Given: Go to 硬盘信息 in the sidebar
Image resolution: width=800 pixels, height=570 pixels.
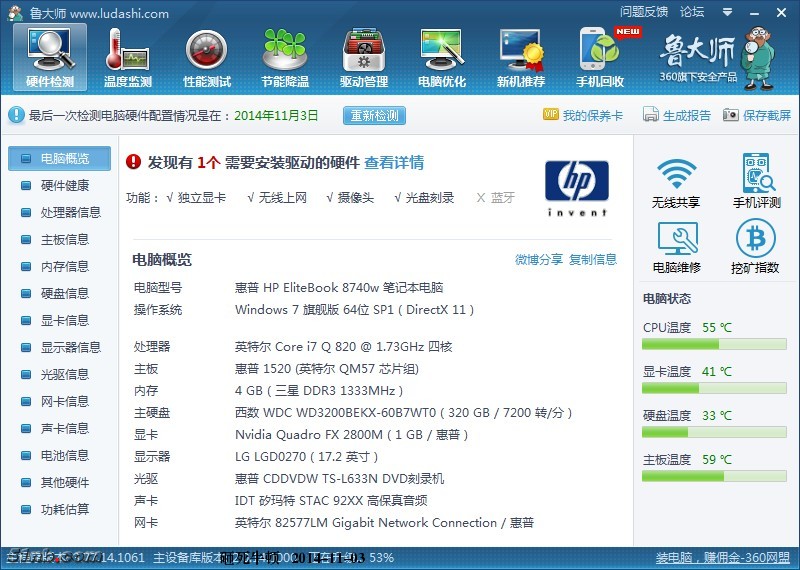Looking at the screenshot, I should point(64,293).
